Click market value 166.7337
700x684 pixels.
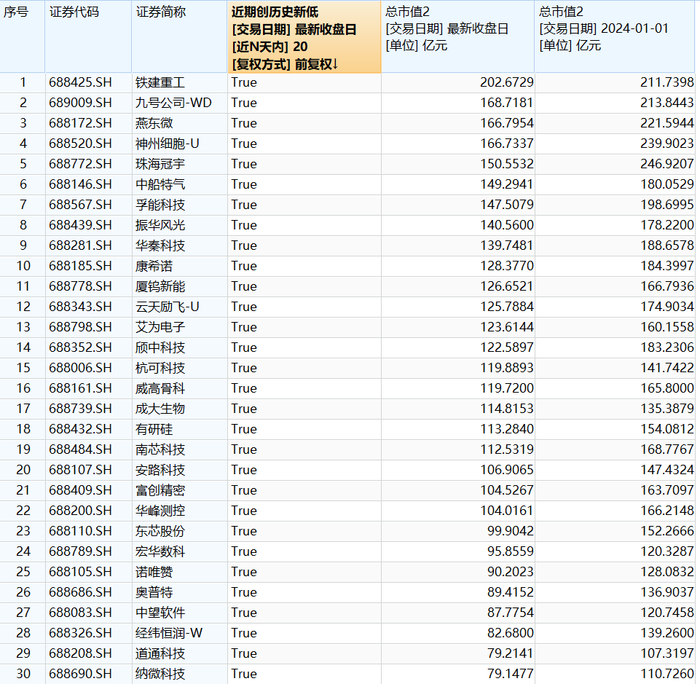point(507,144)
